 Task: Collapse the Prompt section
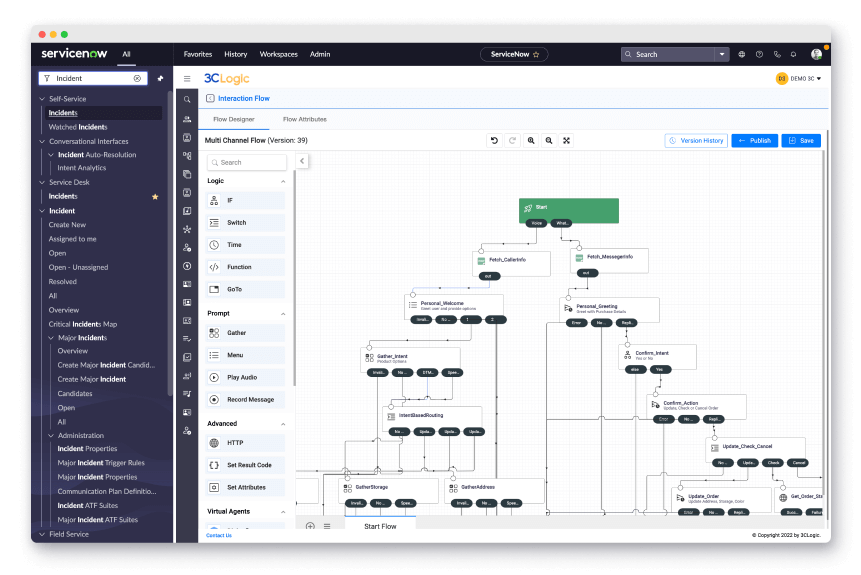[x=283, y=314]
